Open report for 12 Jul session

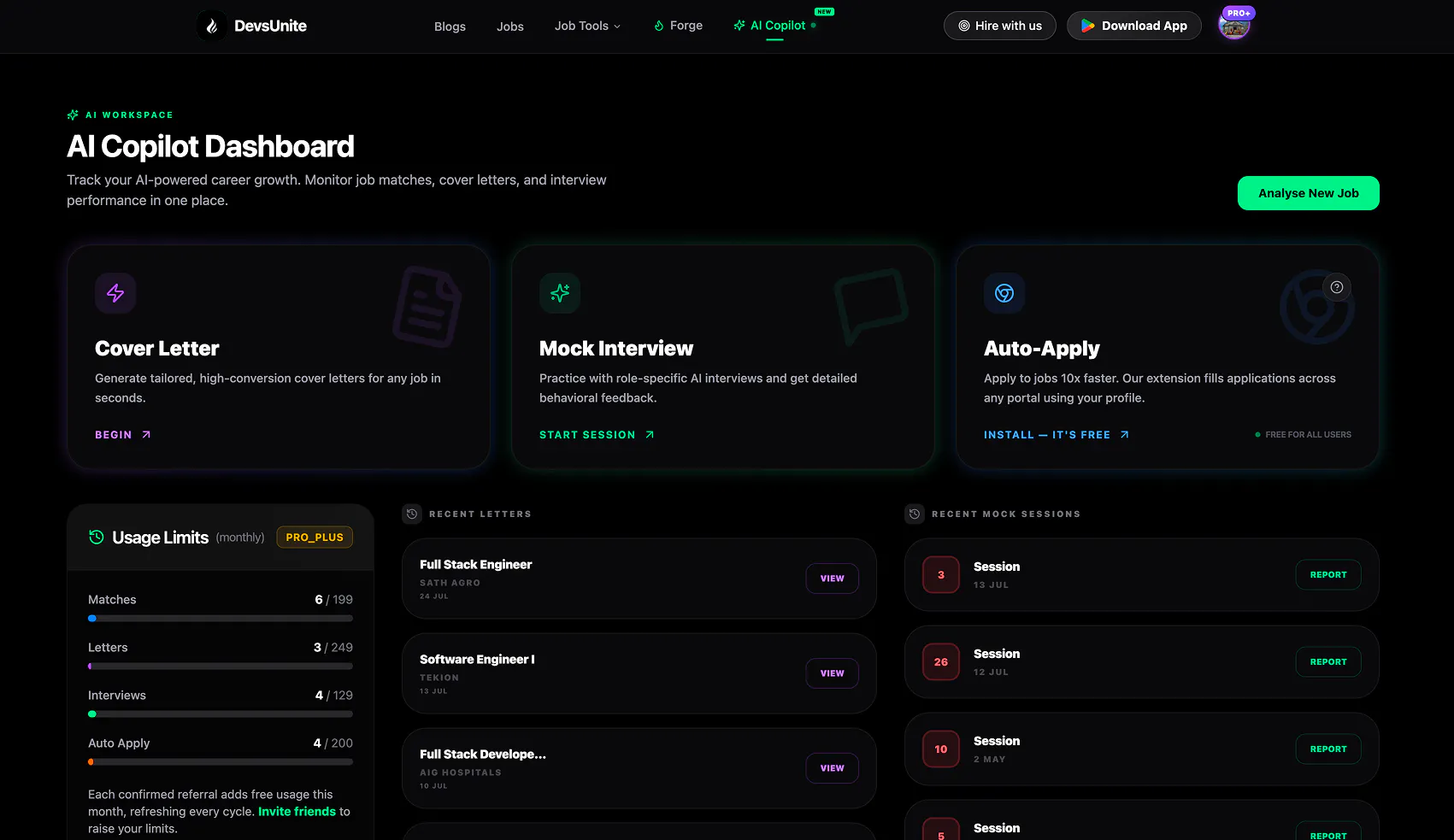point(1328,662)
